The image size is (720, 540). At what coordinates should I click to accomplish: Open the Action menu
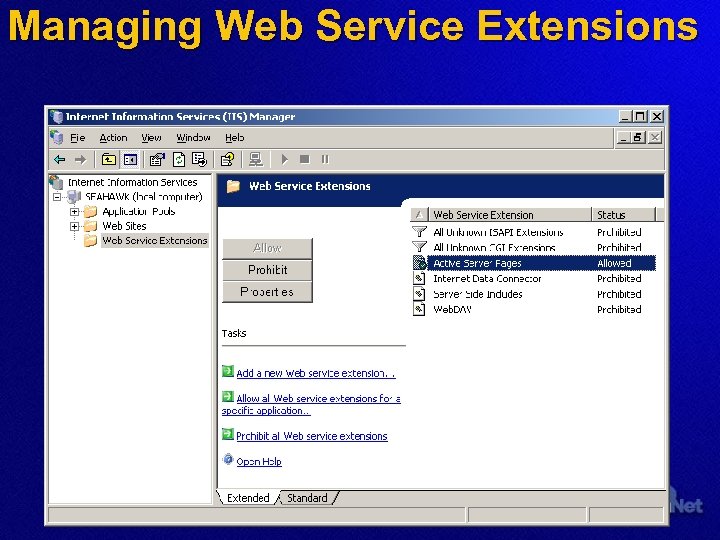(x=113, y=137)
